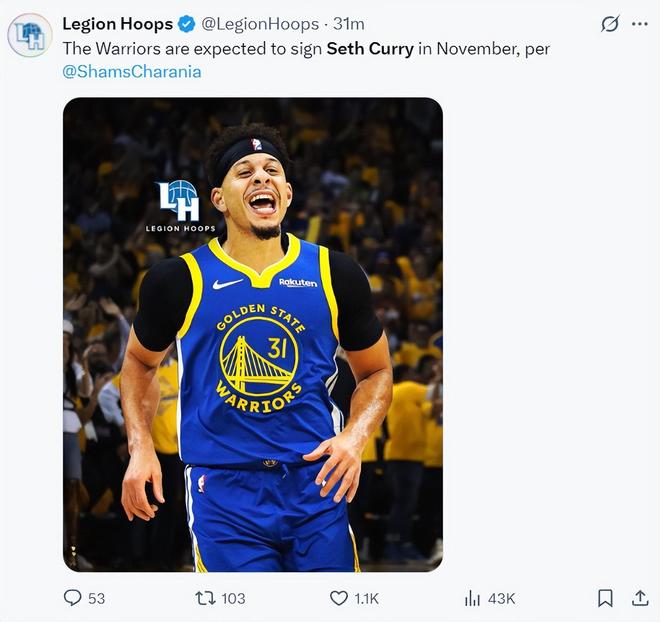Open the Legion Hoops display name link
The height and width of the screenshot is (622, 660).
point(117,24)
